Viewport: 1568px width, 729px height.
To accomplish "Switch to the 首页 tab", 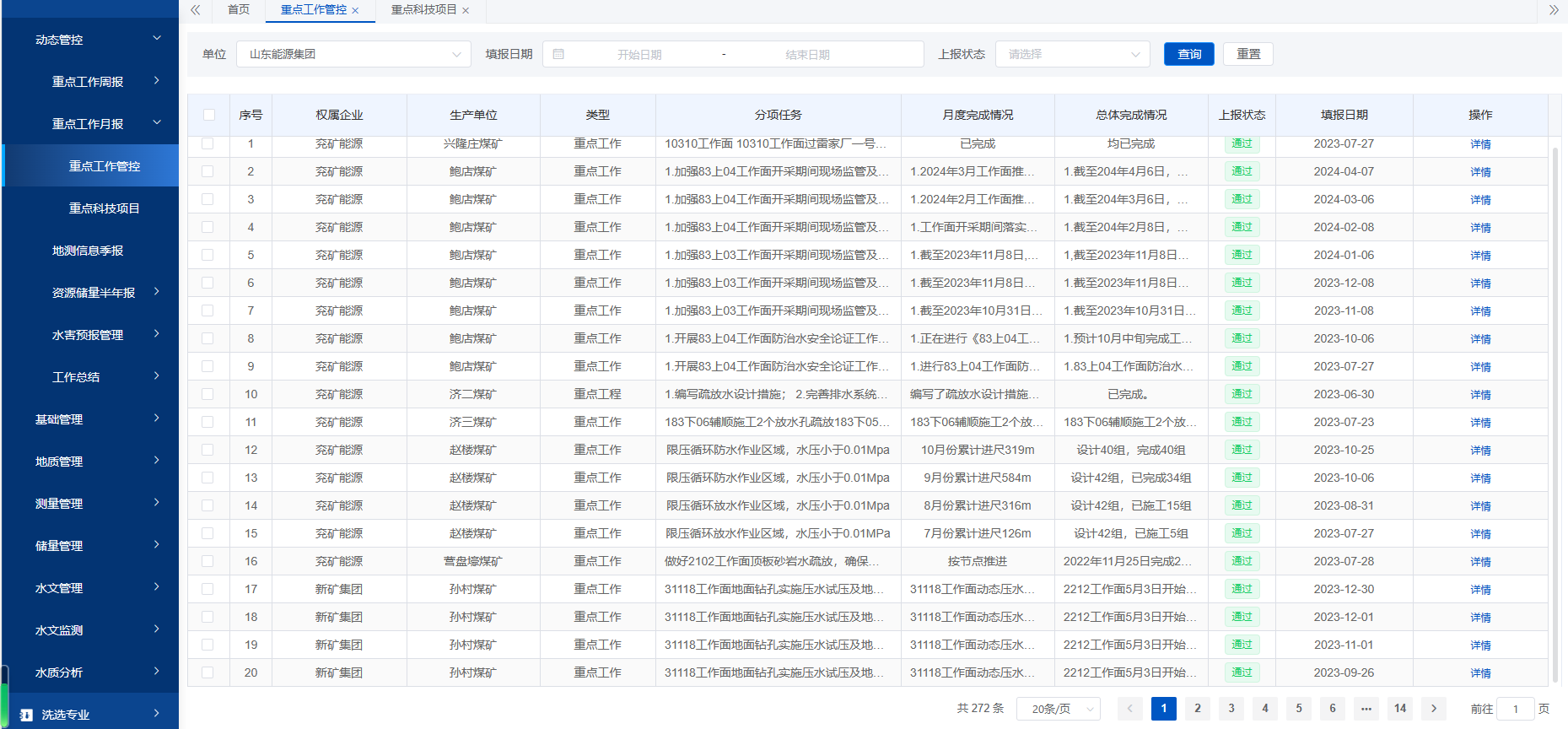I will tap(239, 10).
